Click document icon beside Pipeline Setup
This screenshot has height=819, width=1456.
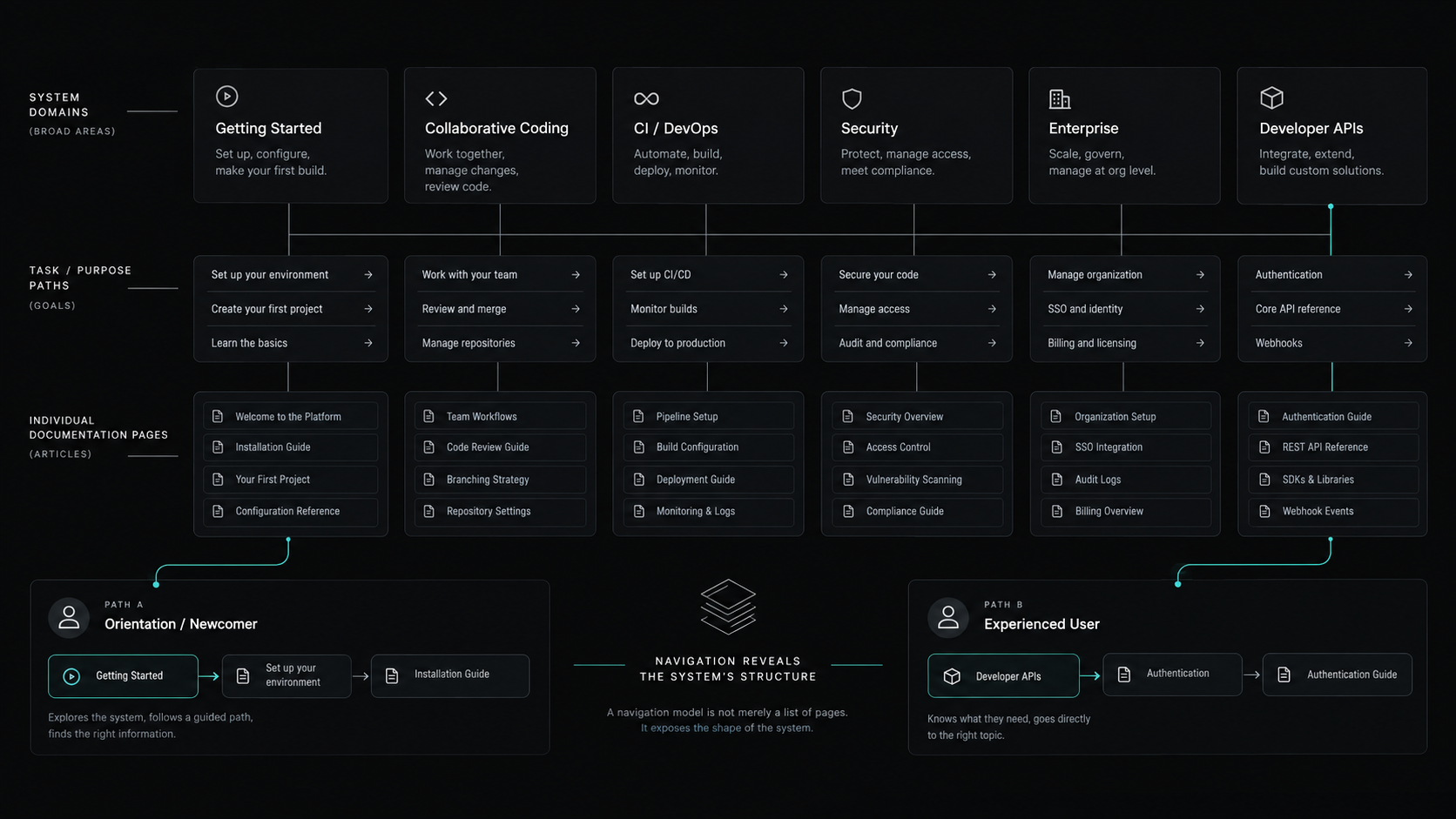[x=638, y=416]
